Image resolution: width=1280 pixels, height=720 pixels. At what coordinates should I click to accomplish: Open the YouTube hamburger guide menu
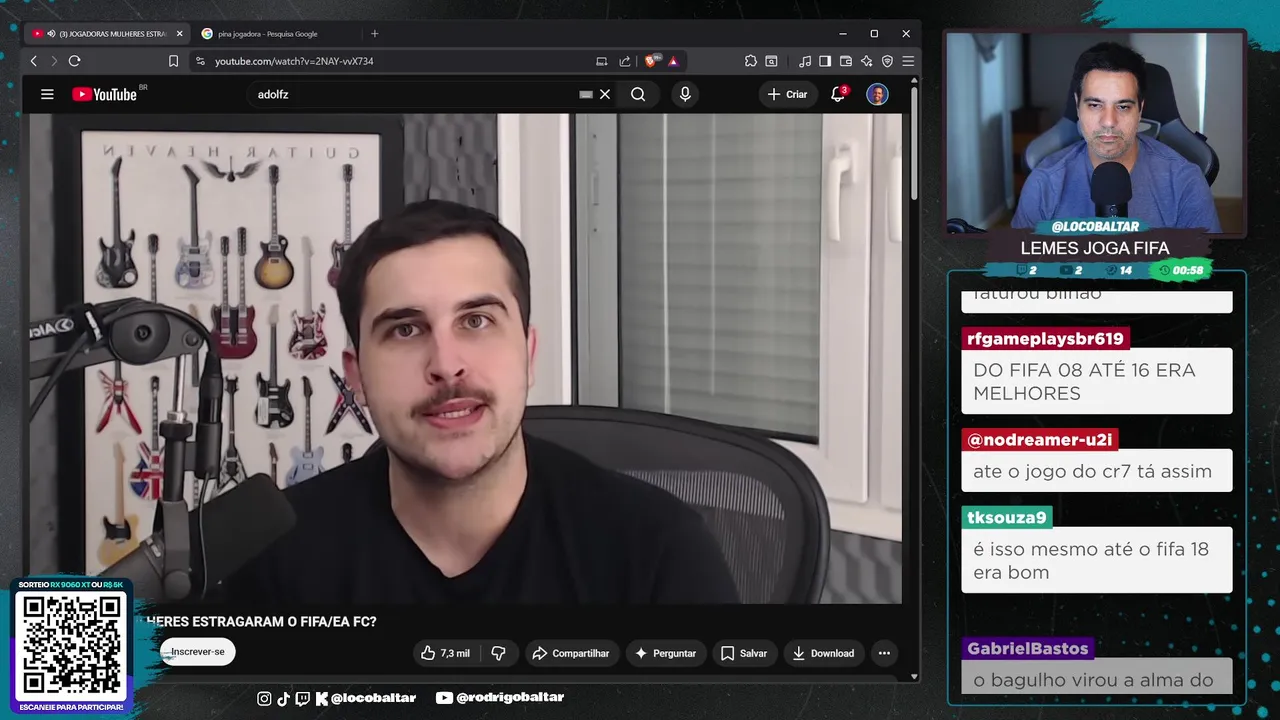point(47,94)
